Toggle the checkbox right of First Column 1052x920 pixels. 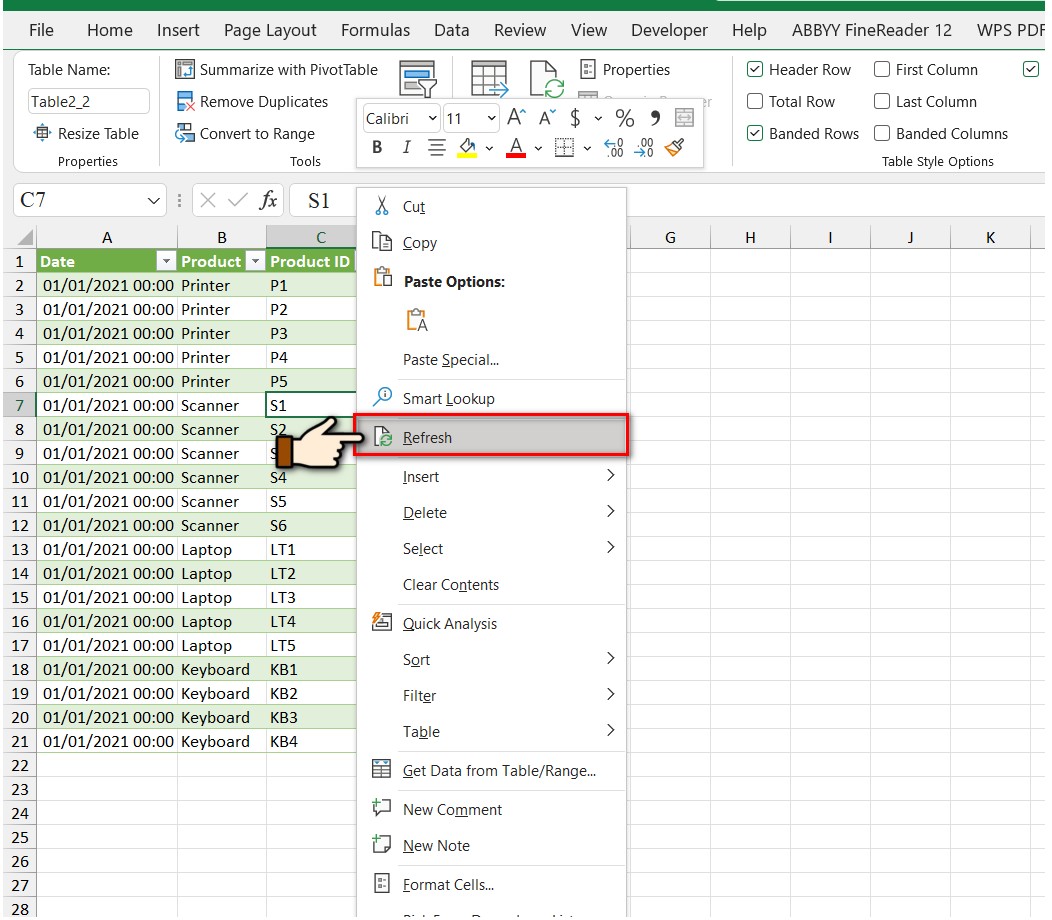1031,69
